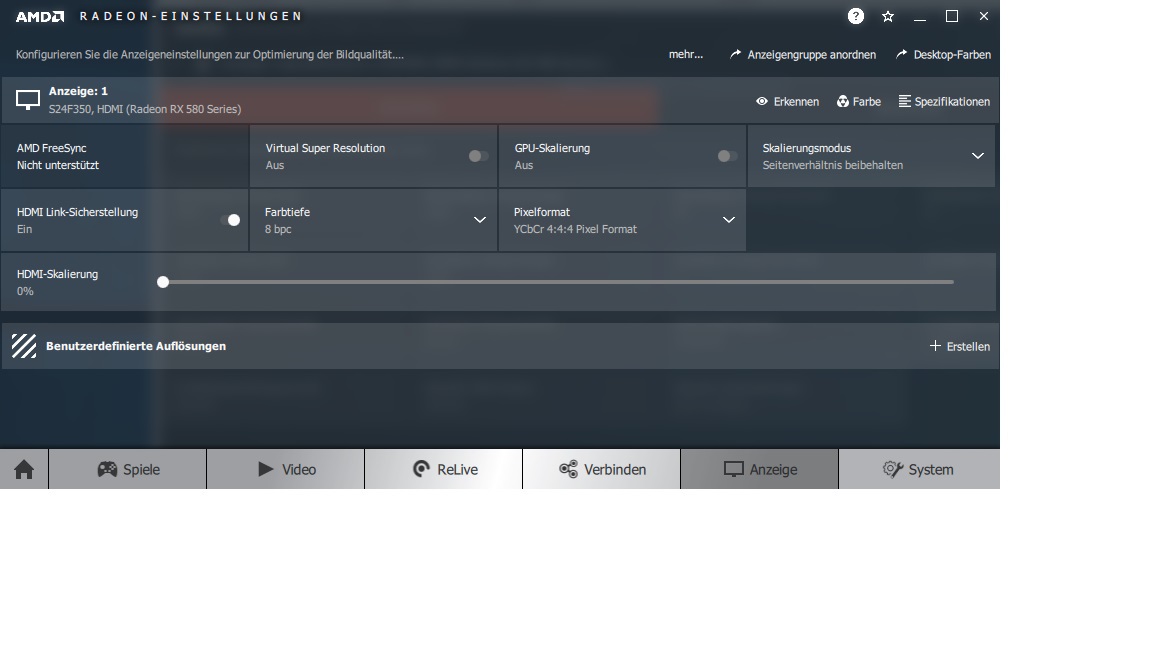Viewport: 1152px width, 648px height.
Task: Click the gamepad icon in Spiele tab
Action: (107, 469)
